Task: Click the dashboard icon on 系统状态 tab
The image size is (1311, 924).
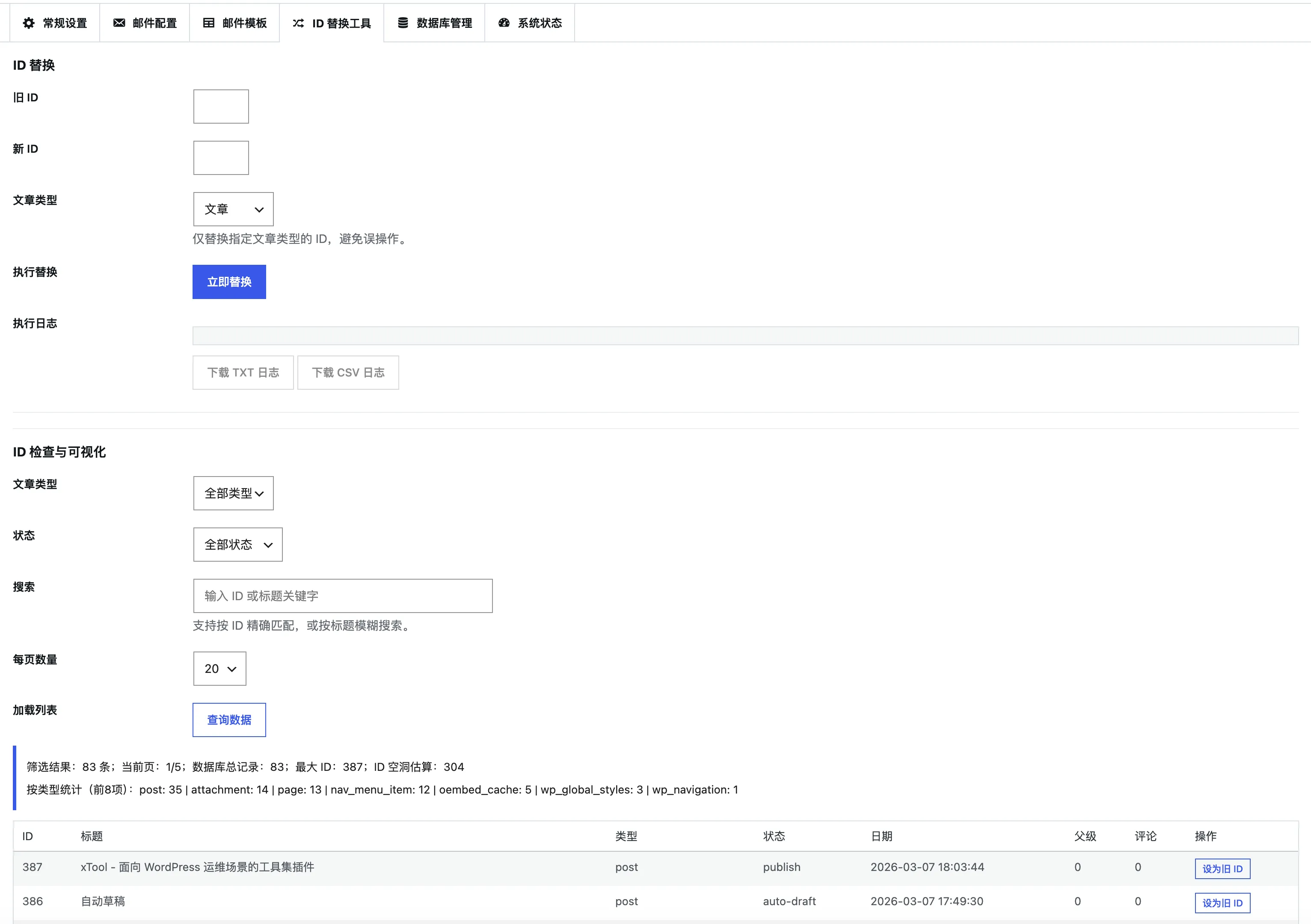Action: click(x=504, y=23)
